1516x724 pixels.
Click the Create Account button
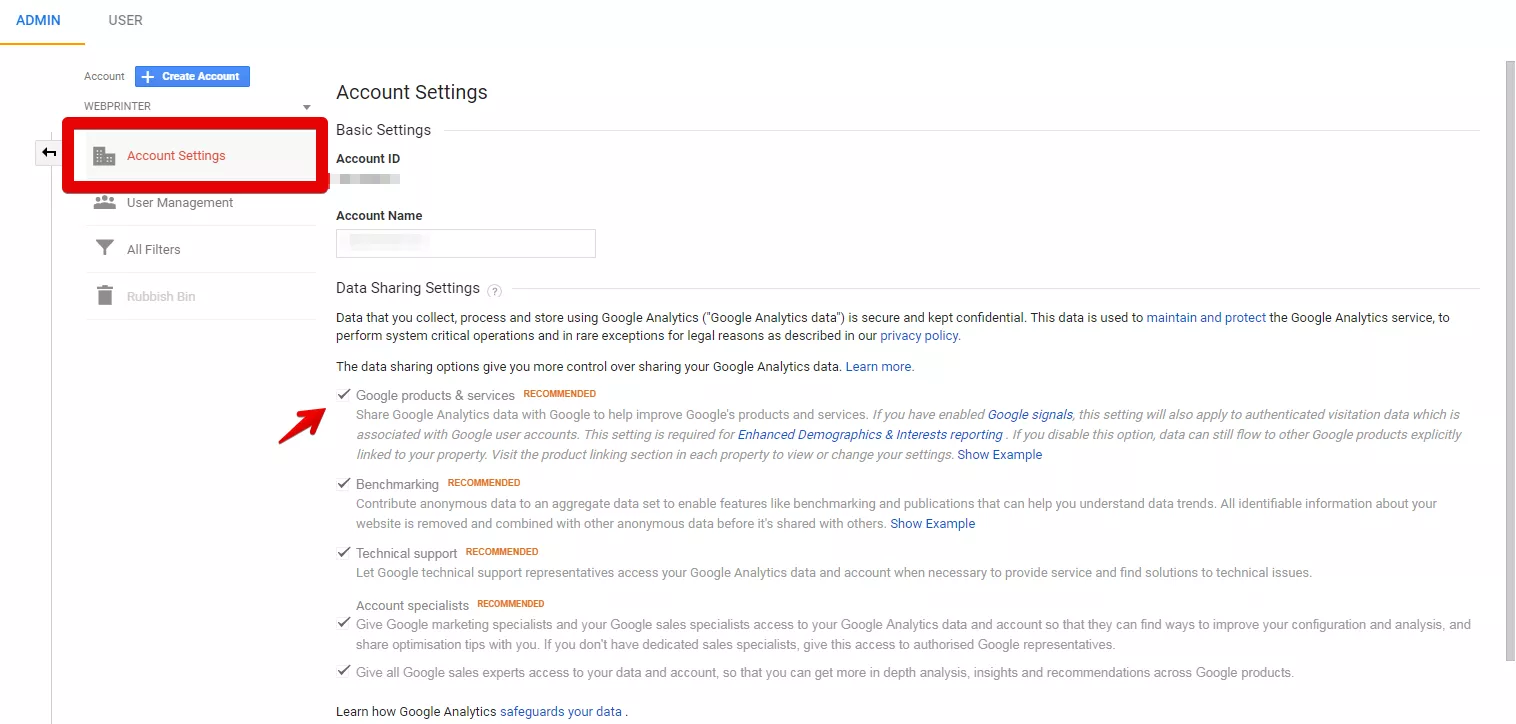pos(192,76)
